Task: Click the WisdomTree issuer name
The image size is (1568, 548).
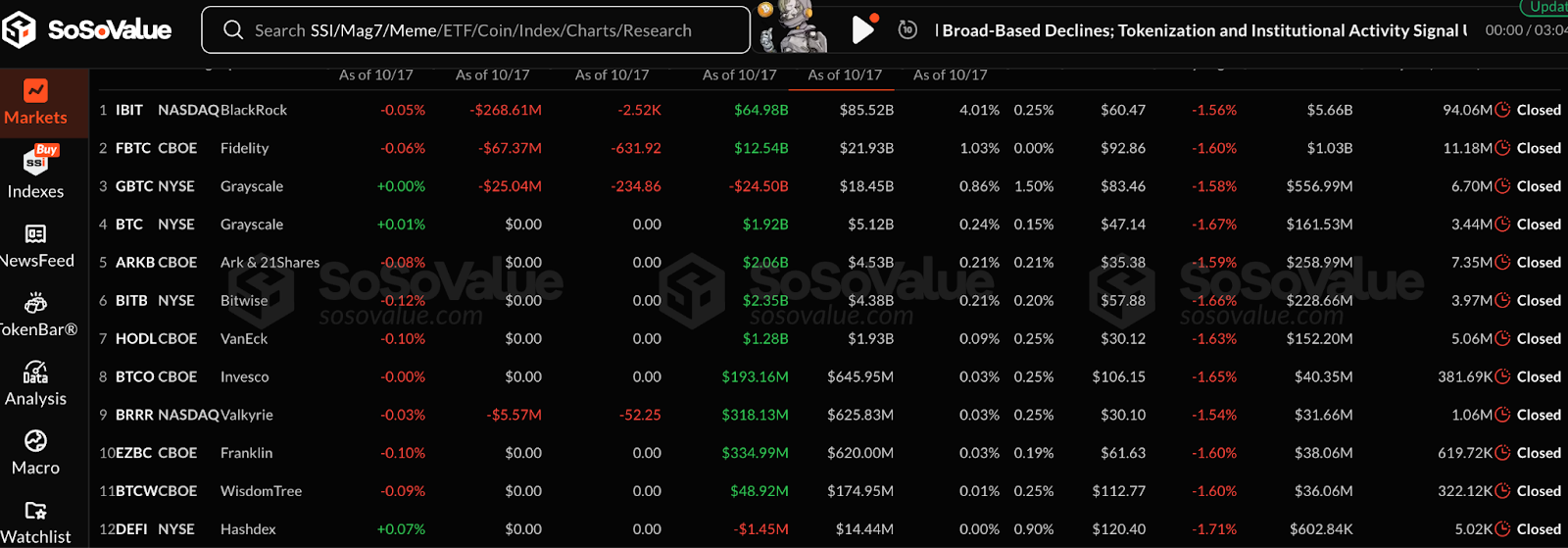Action: (262, 491)
